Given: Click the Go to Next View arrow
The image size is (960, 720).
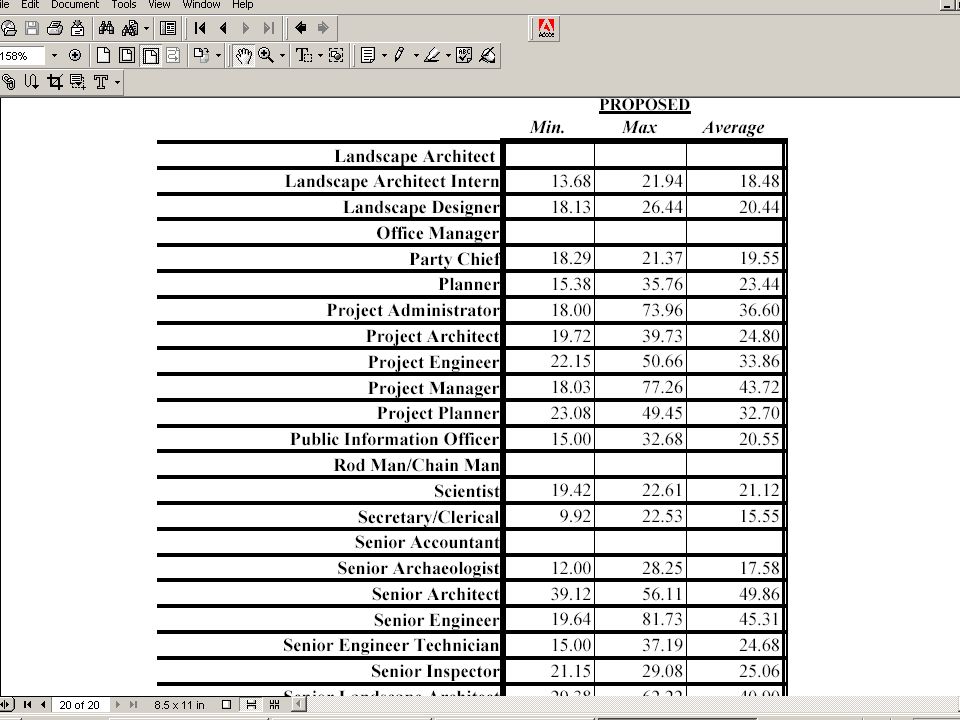Looking at the screenshot, I should 323,28.
